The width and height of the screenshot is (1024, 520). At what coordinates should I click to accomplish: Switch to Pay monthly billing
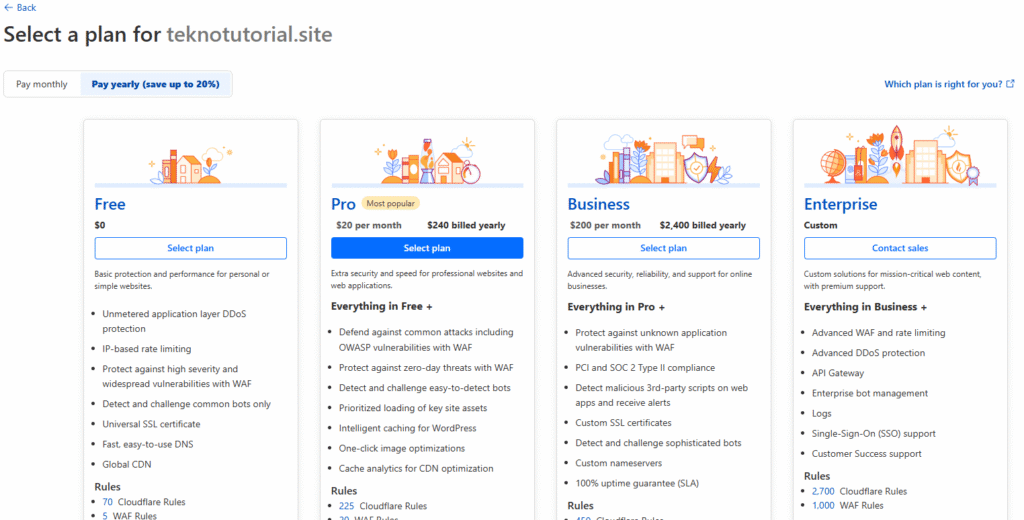(x=42, y=84)
